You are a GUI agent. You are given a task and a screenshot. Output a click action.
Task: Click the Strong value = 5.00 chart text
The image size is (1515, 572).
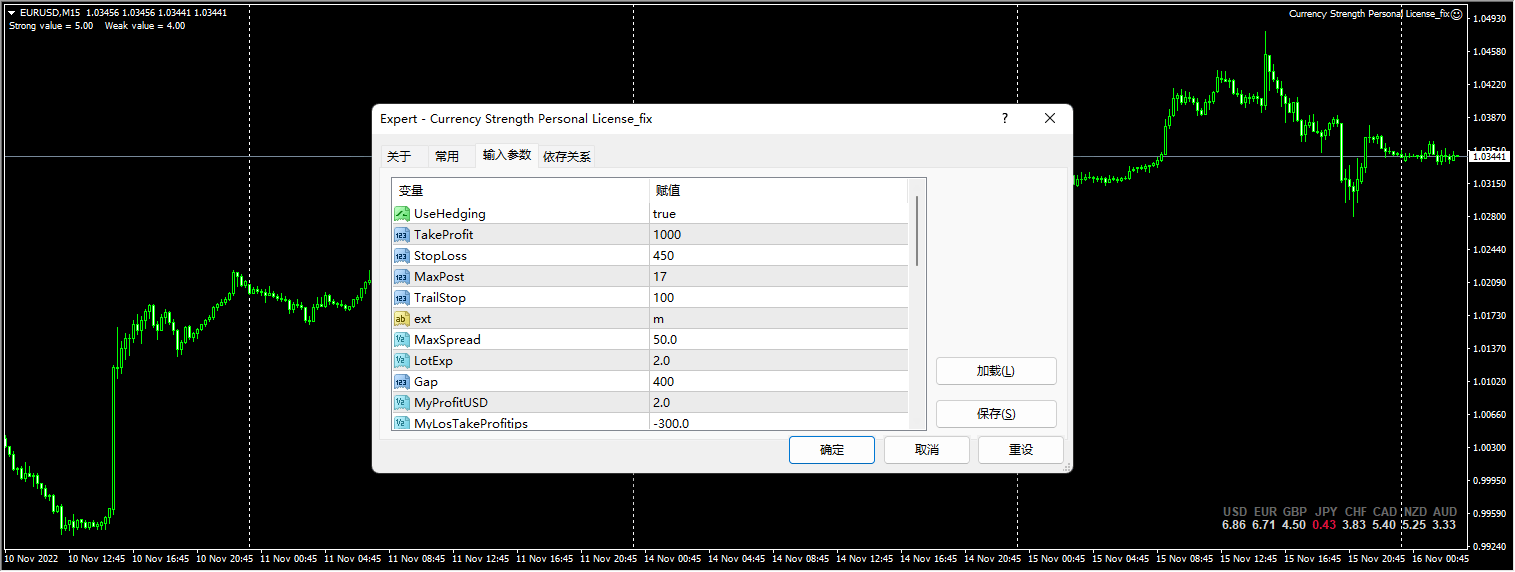click(51, 26)
